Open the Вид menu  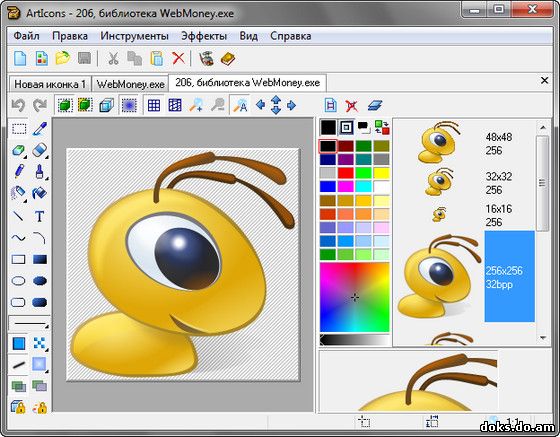(x=249, y=36)
